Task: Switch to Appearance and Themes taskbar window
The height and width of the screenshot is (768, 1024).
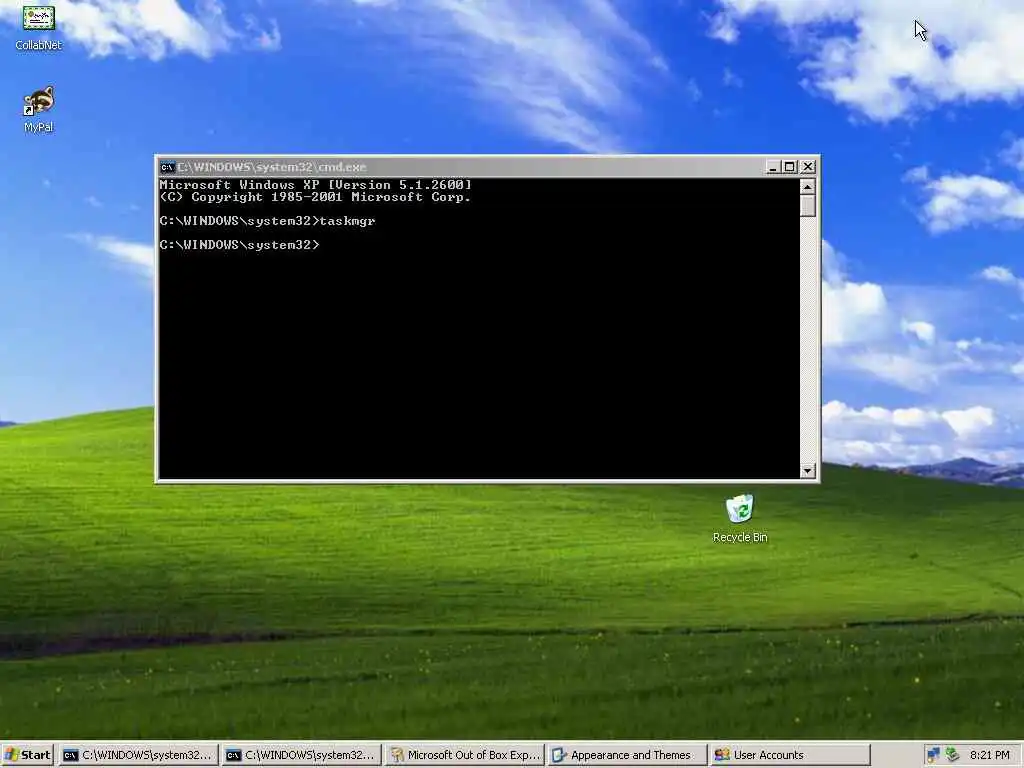Action: [628, 755]
